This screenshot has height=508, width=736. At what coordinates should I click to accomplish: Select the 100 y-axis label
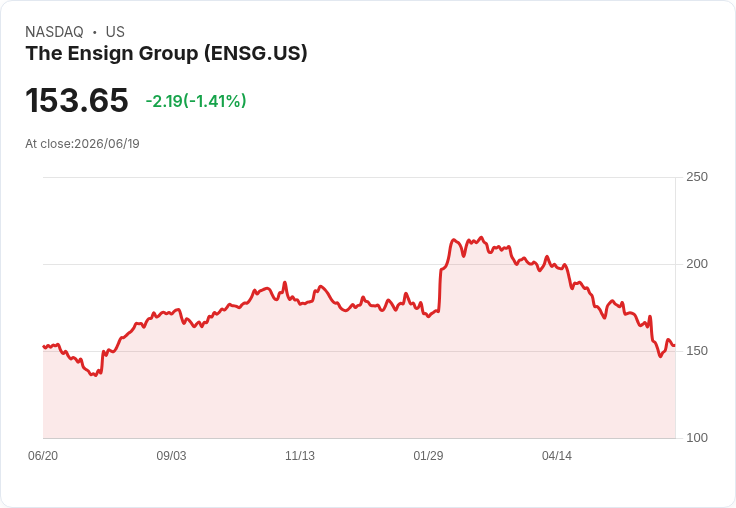(x=697, y=438)
